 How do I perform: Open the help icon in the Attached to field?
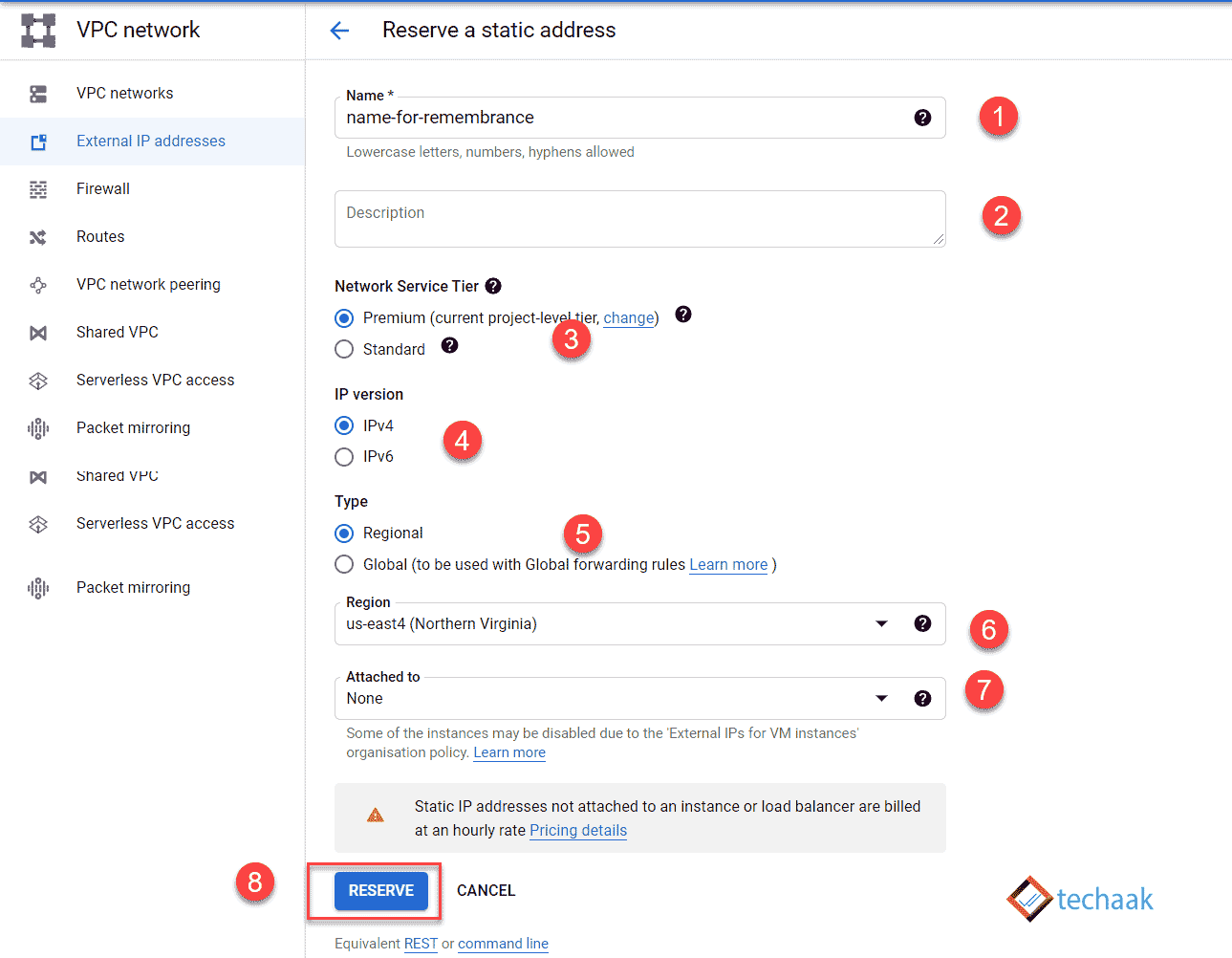pyautogui.click(x=922, y=698)
